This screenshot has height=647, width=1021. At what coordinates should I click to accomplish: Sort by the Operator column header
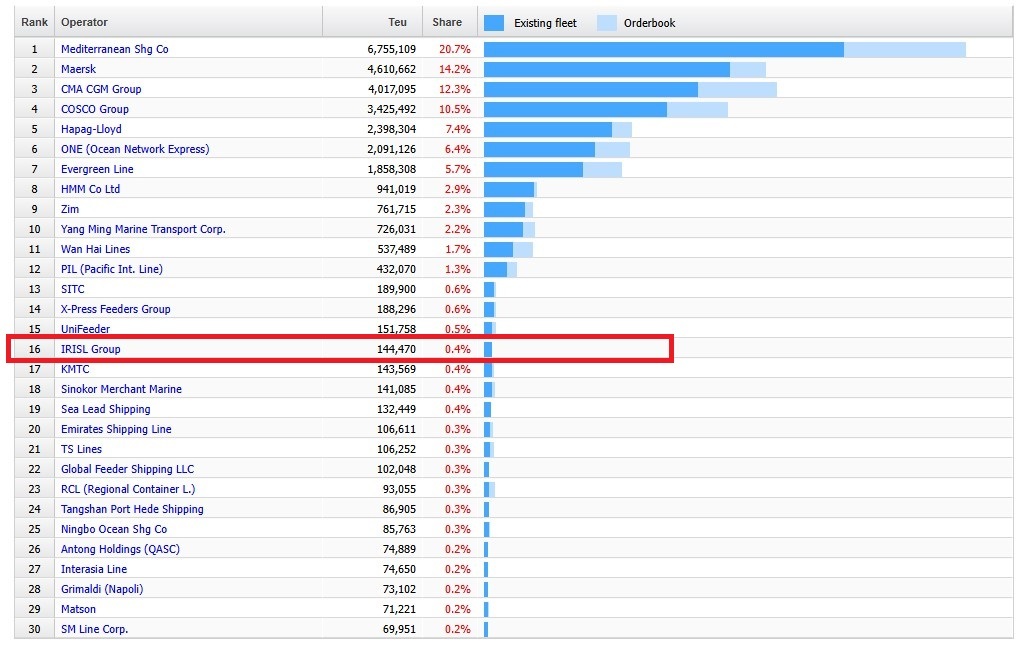(85, 22)
